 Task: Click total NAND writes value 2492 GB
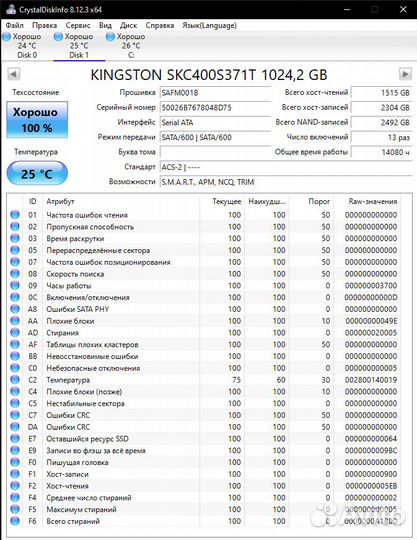(x=381, y=123)
